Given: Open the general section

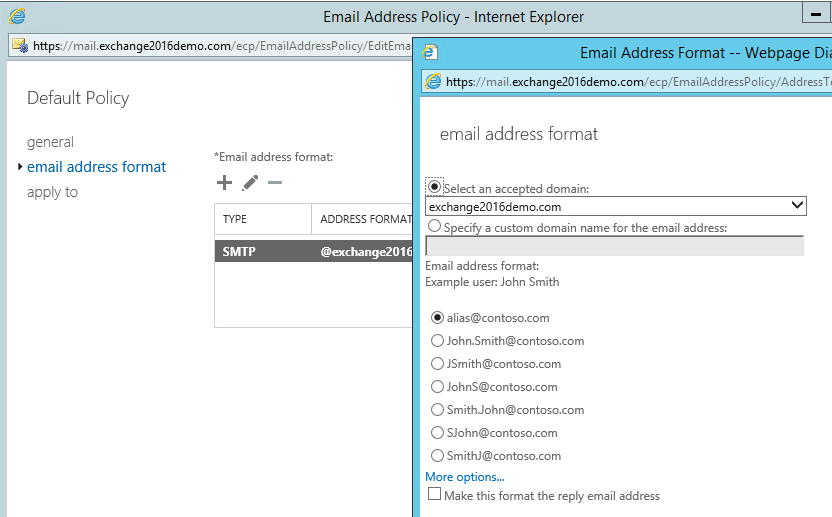Looking at the screenshot, I should point(50,142).
